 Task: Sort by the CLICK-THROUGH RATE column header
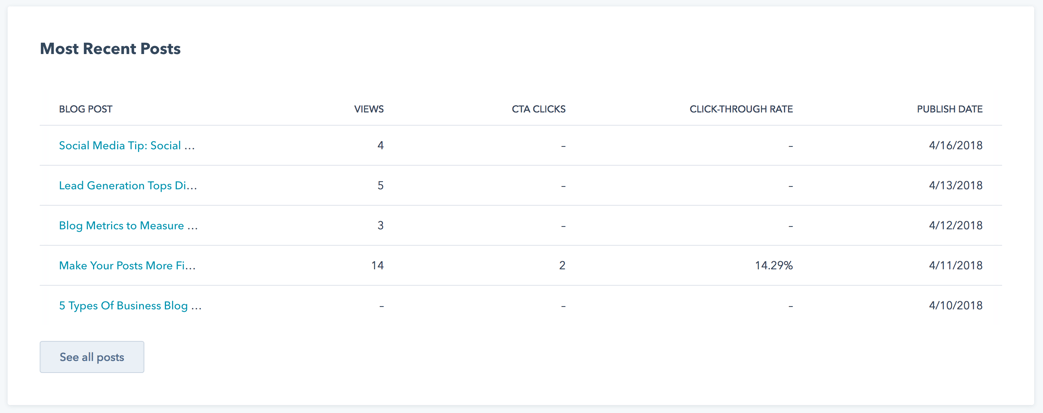coord(741,109)
